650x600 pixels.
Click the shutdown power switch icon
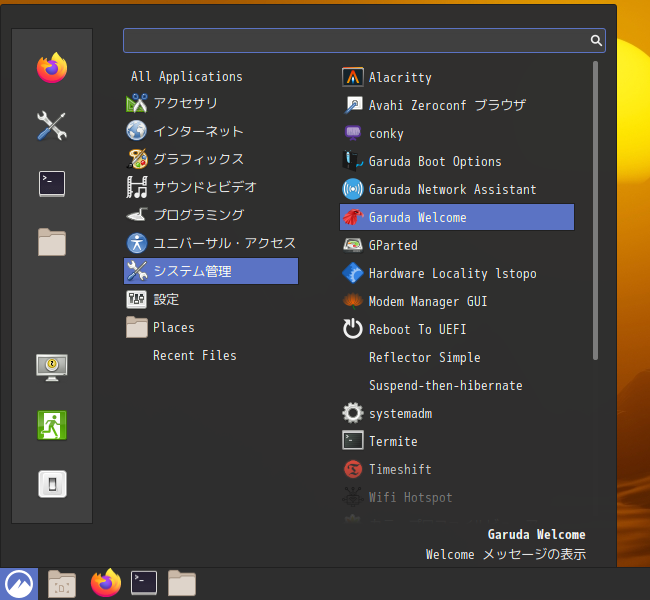[x=52, y=484]
